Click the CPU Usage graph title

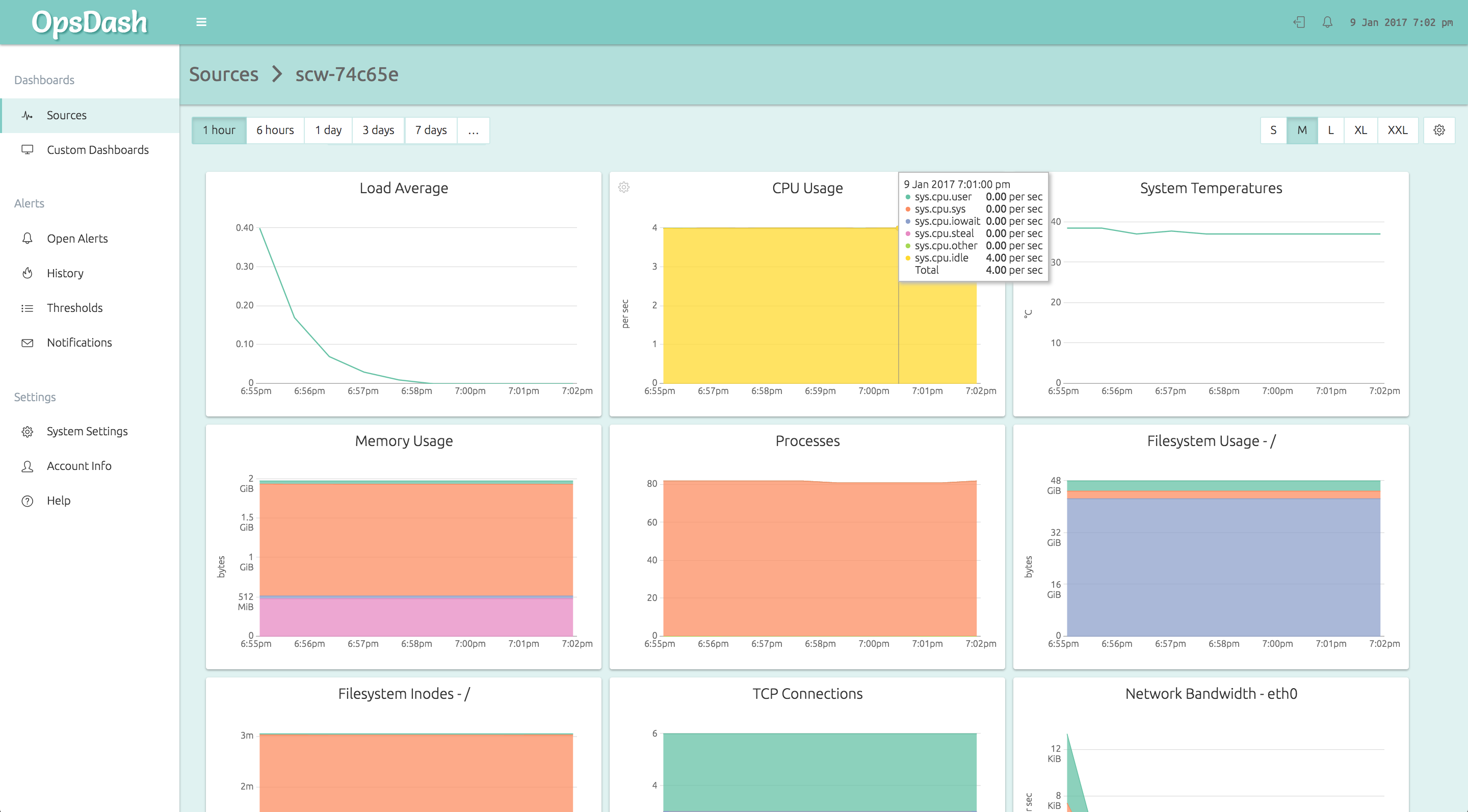[x=807, y=188]
